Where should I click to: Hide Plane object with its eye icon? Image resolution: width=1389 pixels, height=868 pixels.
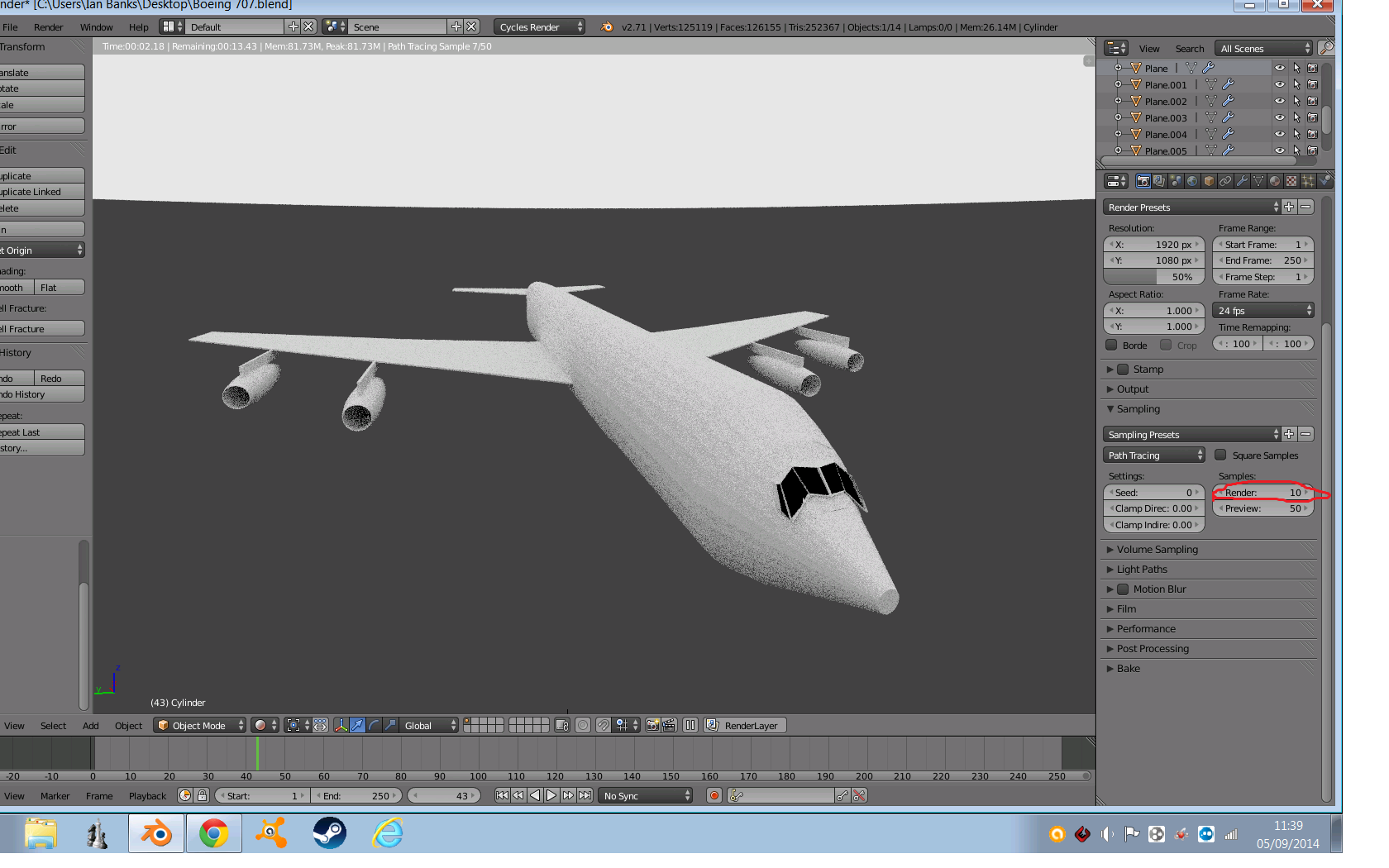(x=1280, y=68)
